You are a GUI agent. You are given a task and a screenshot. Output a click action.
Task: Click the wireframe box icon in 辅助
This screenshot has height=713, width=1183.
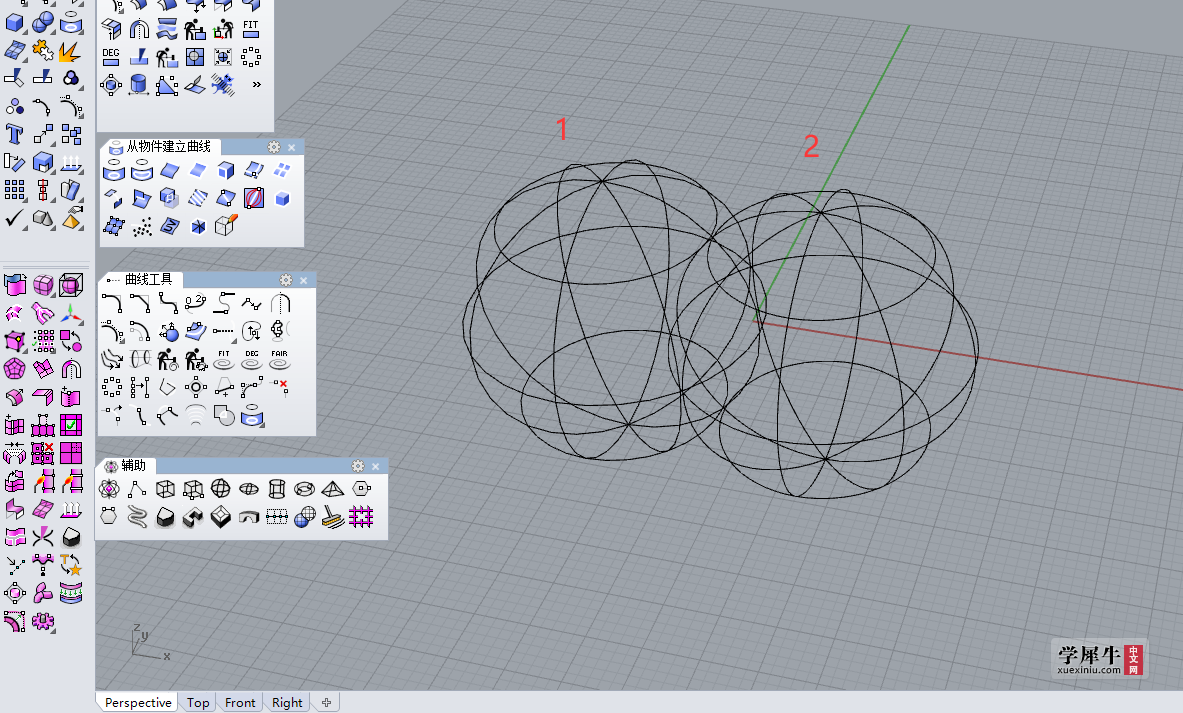tap(164, 489)
